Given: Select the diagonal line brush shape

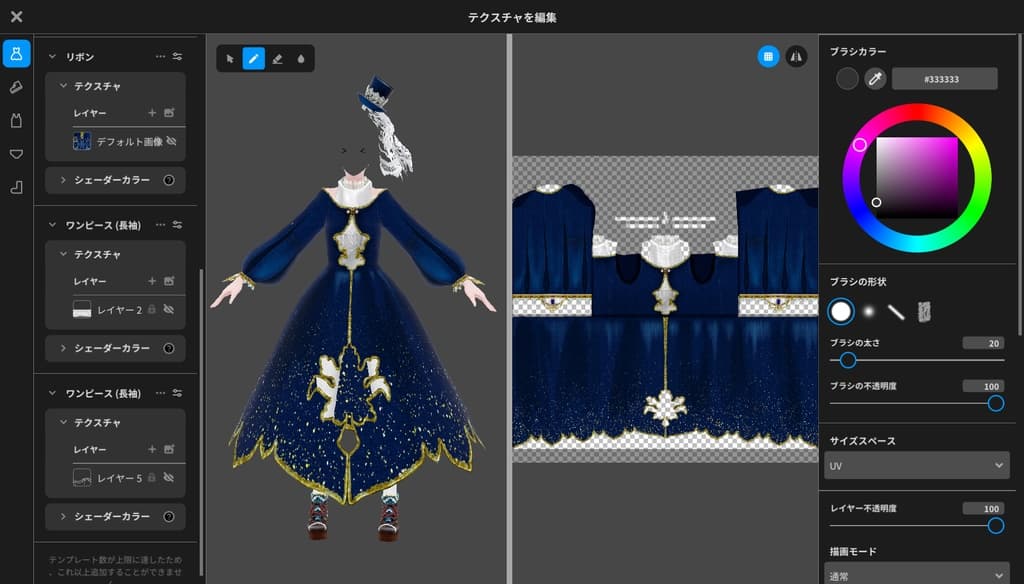Looking at the screenshot, I should tap(896, 312).
